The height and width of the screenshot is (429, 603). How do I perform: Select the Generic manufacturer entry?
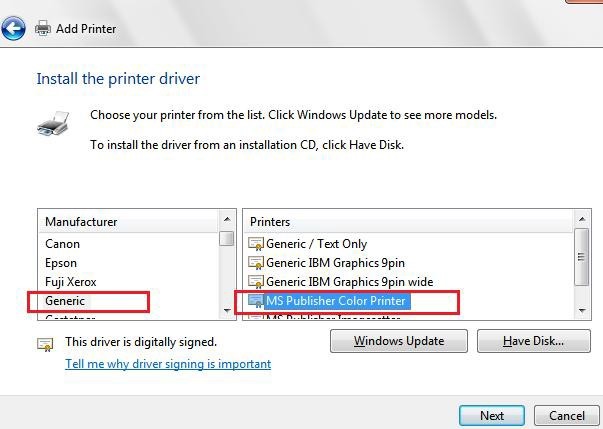click(x=66, y=300)
